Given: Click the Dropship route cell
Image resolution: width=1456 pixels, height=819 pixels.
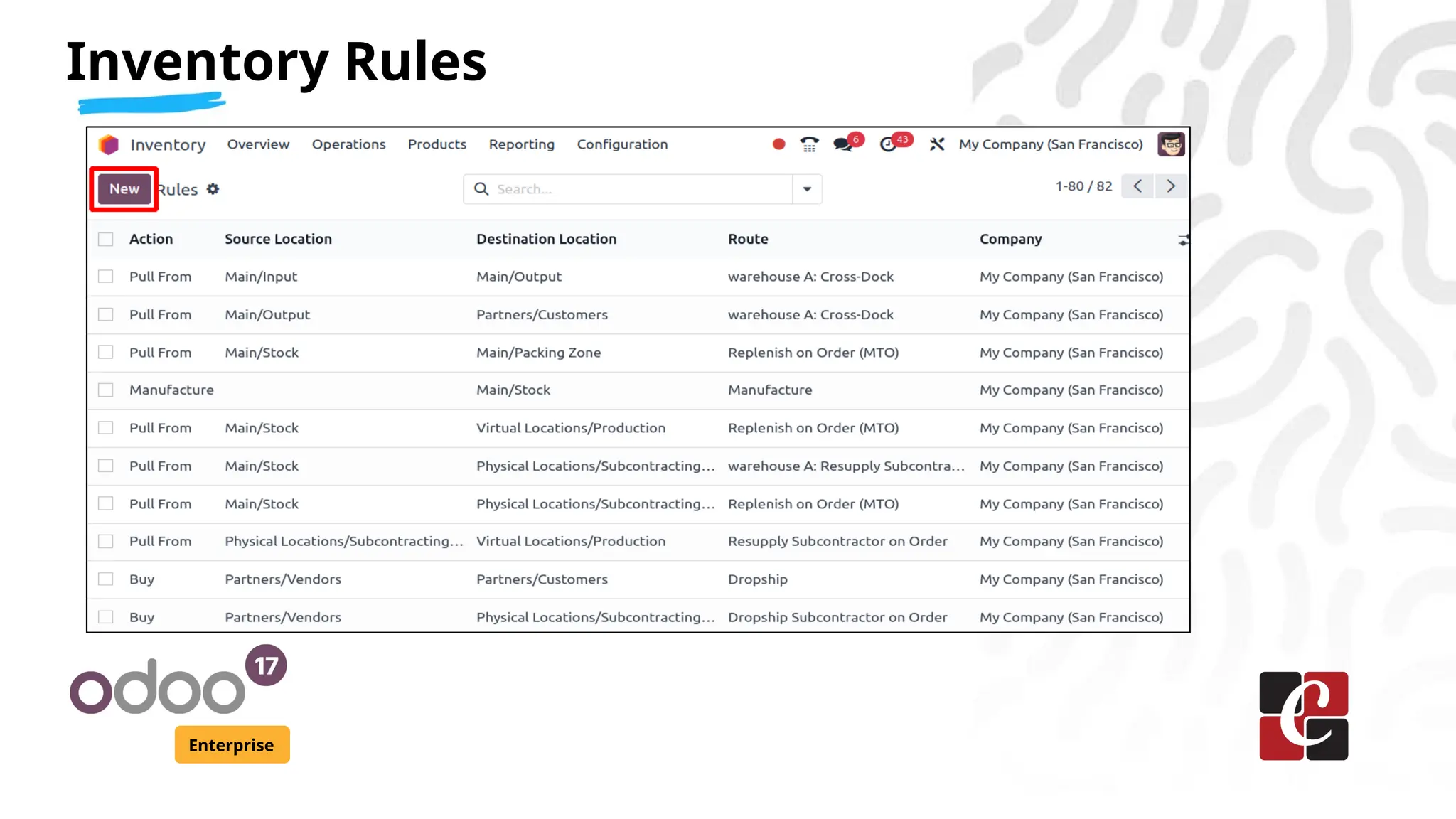Looking at the screenshot, I should (x=758, y=579).
